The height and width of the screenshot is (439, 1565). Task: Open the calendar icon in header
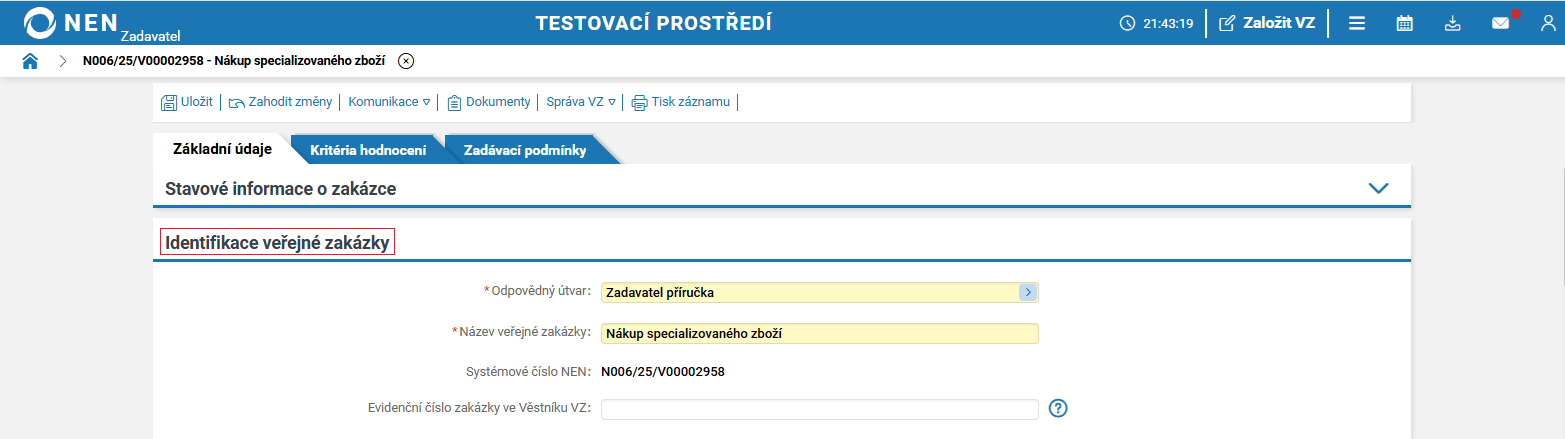(x=1405, y=23)
